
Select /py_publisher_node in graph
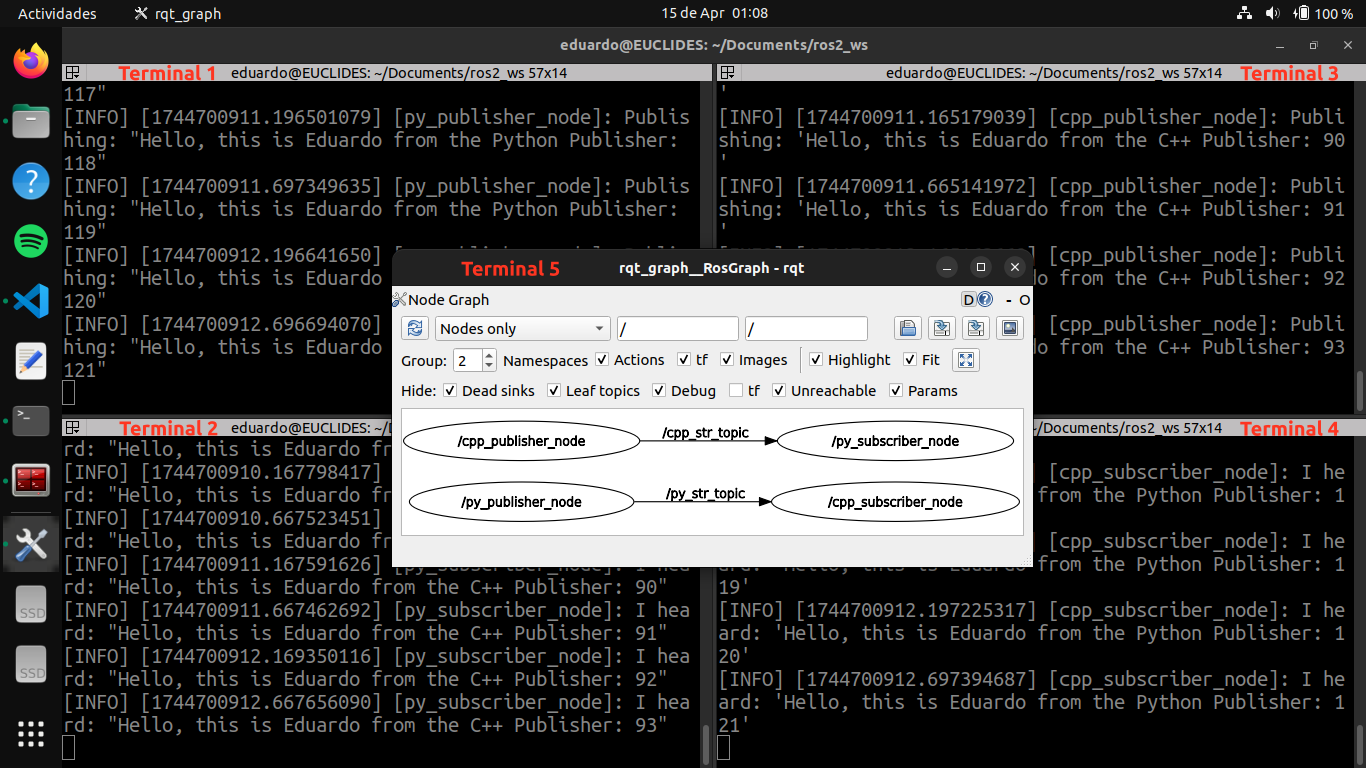[521, 502]
